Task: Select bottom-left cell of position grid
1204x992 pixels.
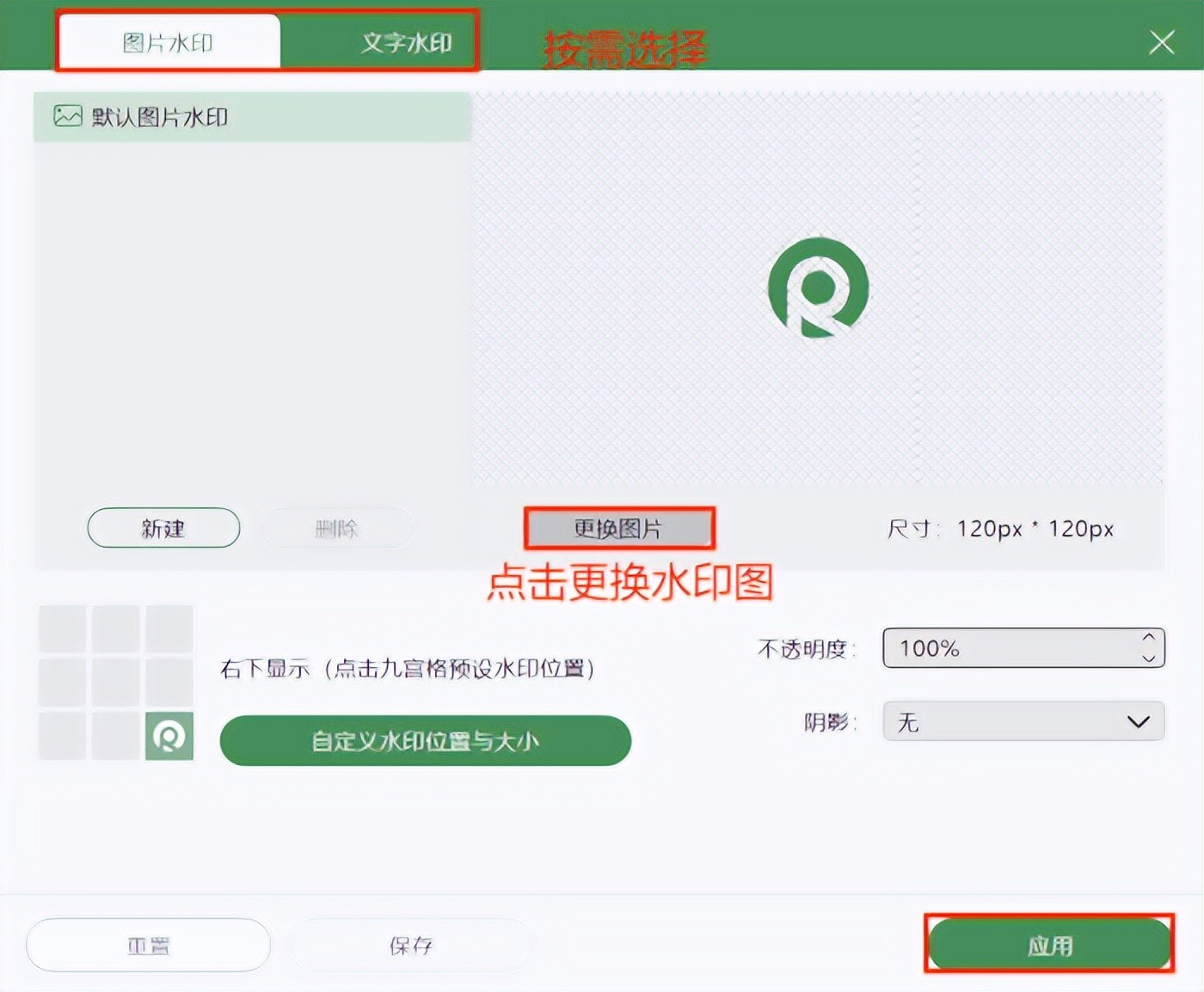Action: pyautogui.click(x=63, y=736)
